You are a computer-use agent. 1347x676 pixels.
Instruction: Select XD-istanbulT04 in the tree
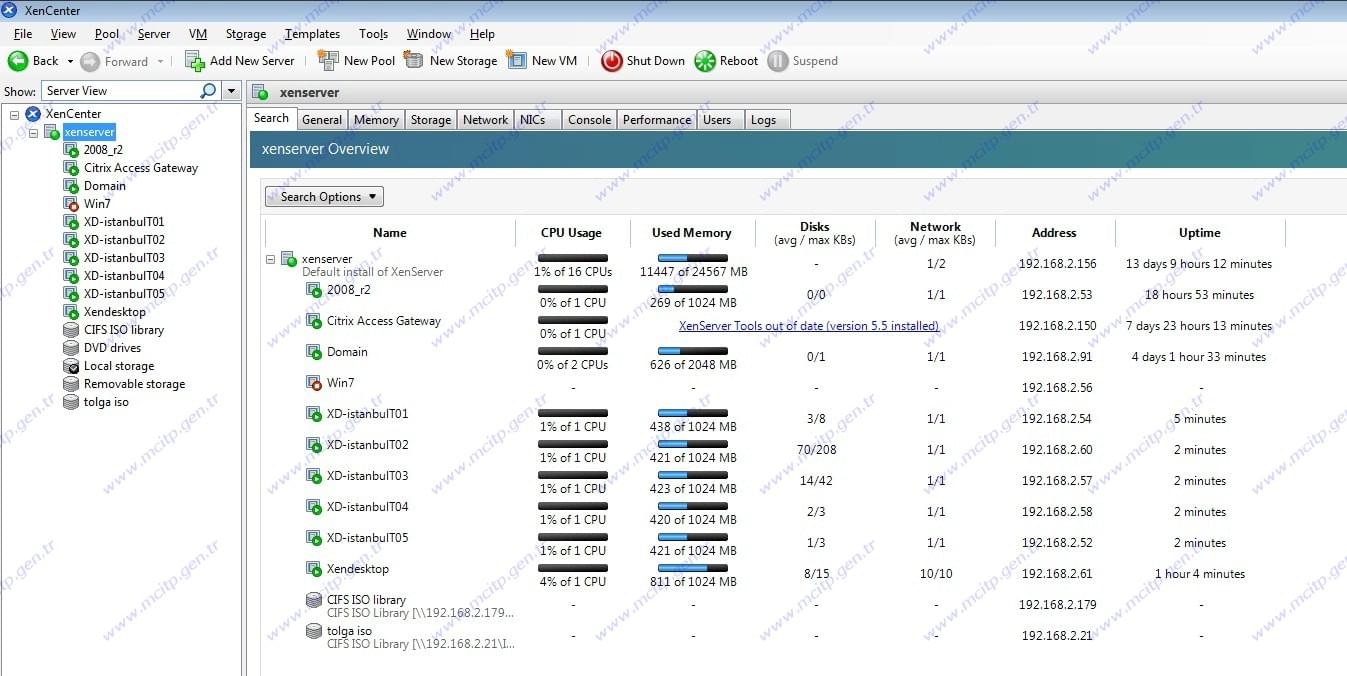[124, 276]
